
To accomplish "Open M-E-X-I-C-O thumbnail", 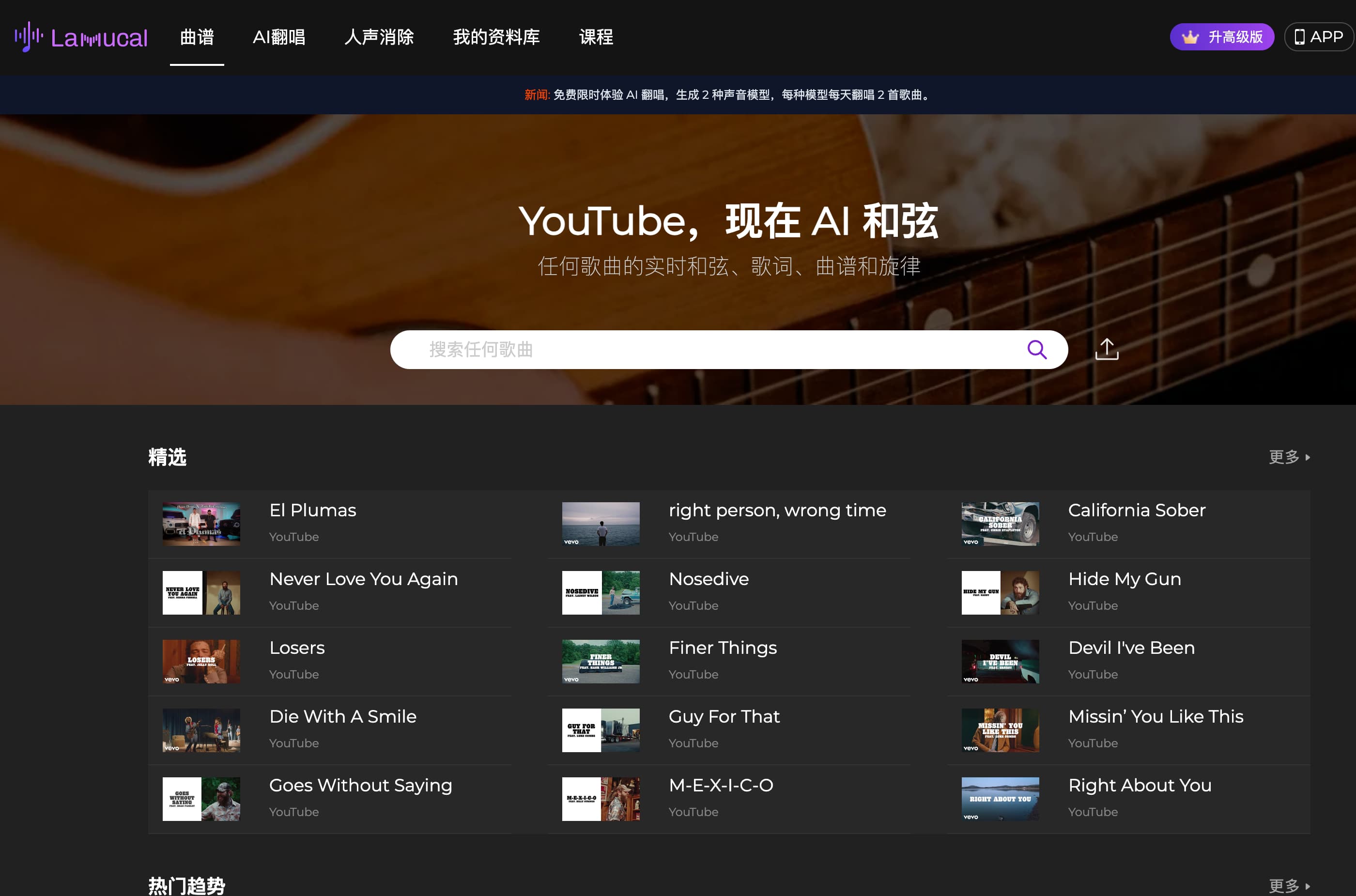I will click(601, 799).
